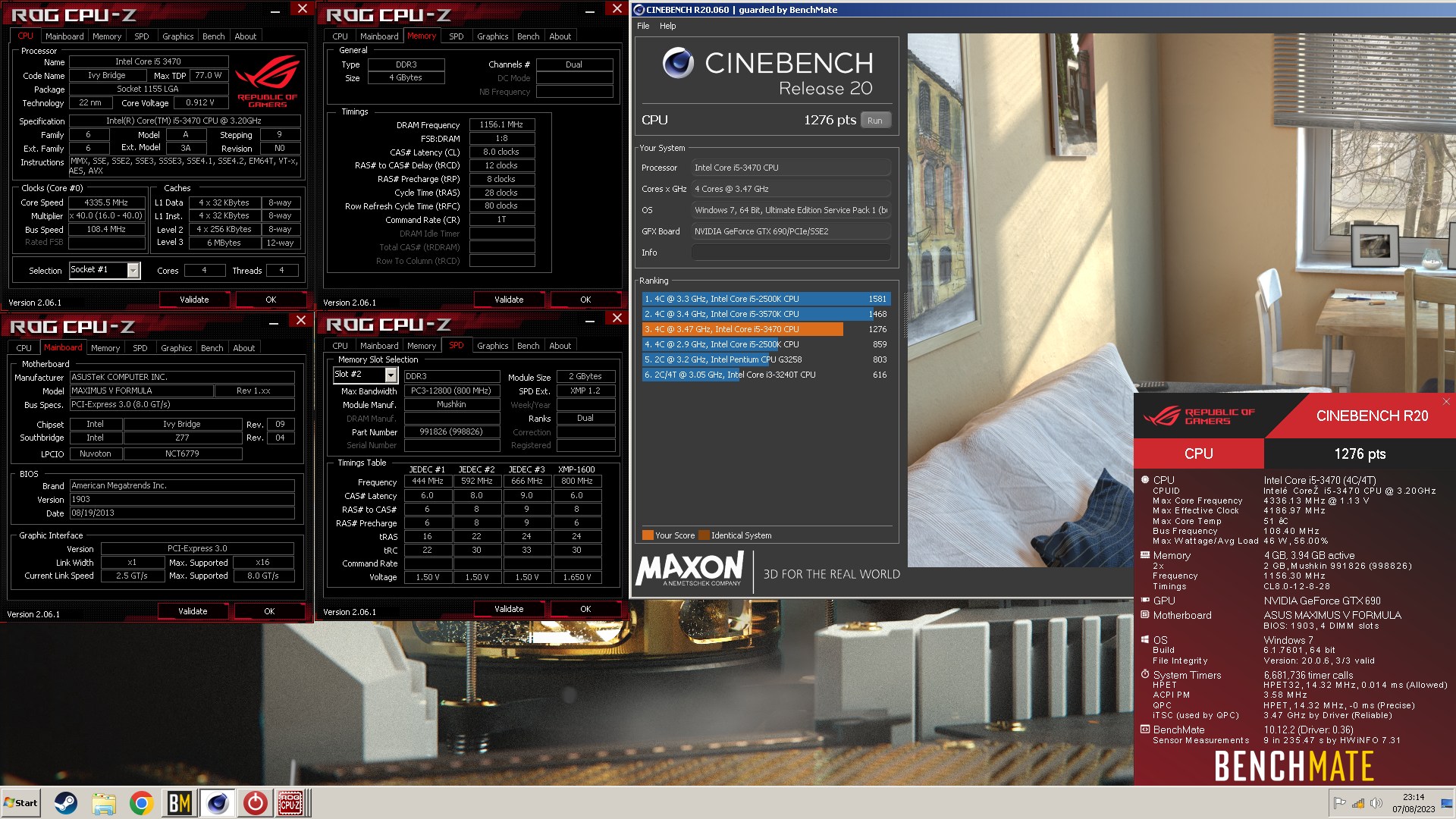The image size is (1456, 819).
Task: Click Validate in the CPU-Z CPU tab window
Action: [194, 300]
